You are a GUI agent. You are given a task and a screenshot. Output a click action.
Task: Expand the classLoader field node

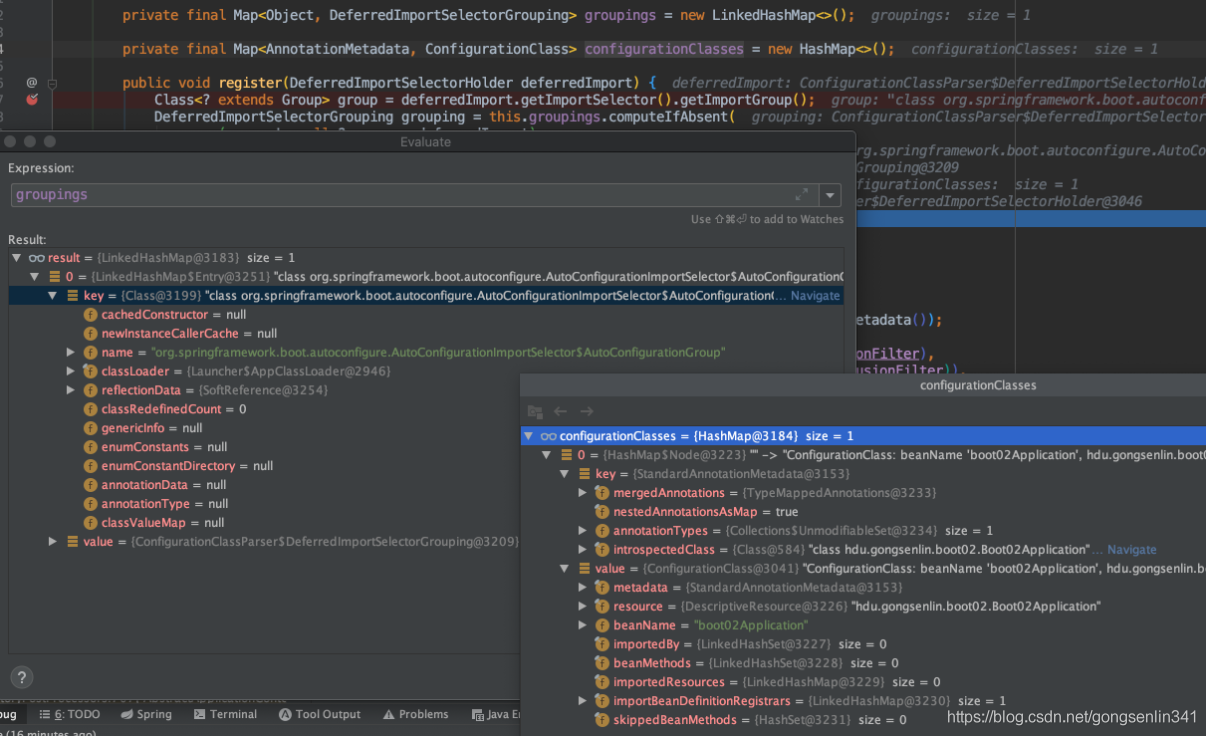pos(71,371)
